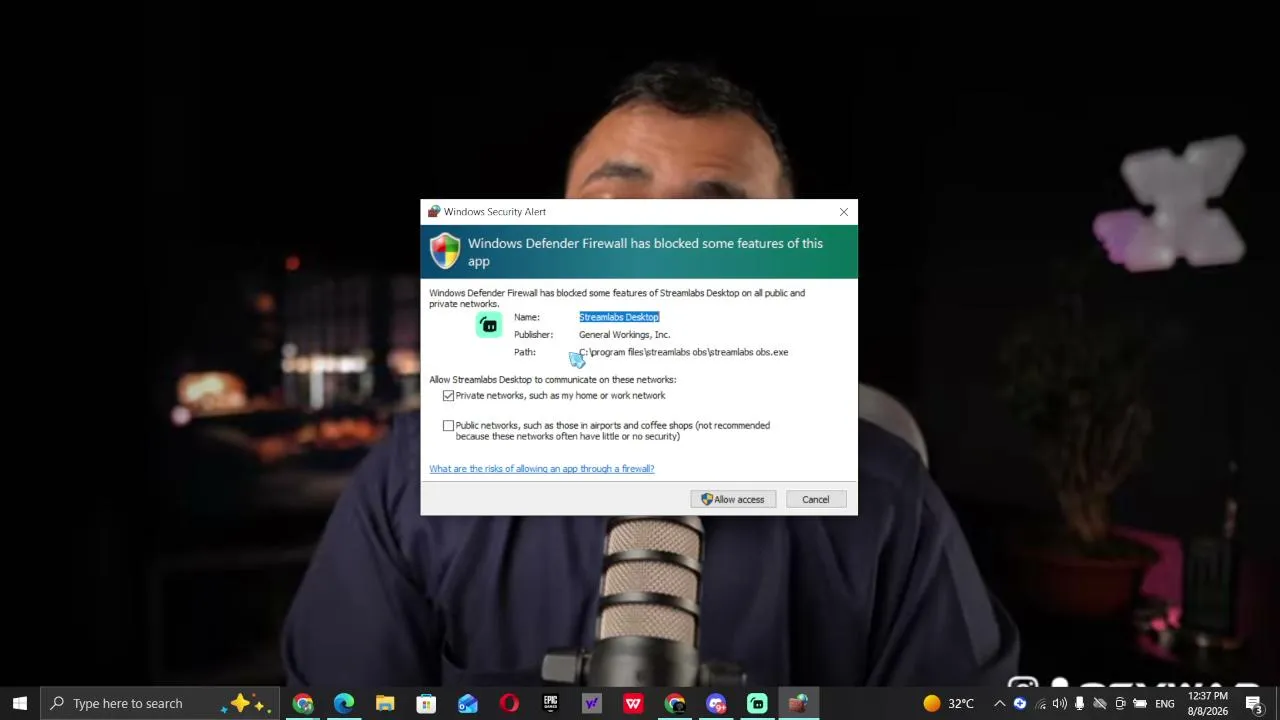
Task: Open the Chrome icon beside WPS Office
Action: 674,703
